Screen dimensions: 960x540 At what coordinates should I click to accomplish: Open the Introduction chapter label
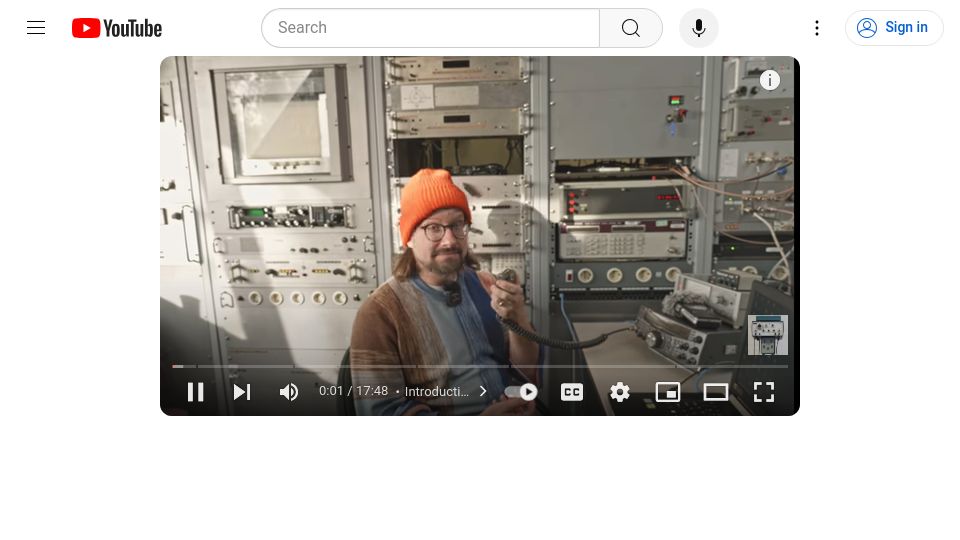pos(437,391)
